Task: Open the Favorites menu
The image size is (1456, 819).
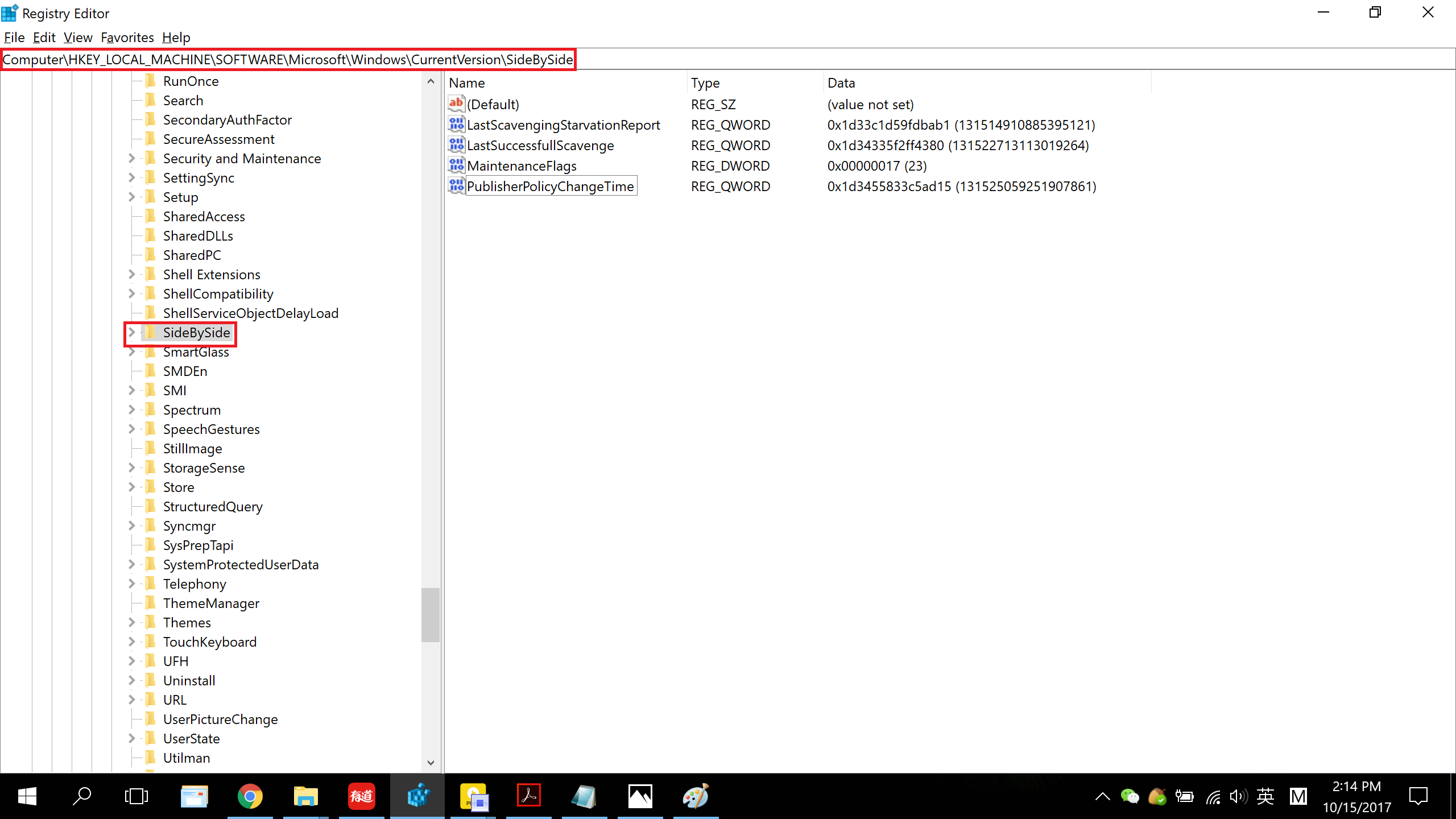Action: point(127,38)
